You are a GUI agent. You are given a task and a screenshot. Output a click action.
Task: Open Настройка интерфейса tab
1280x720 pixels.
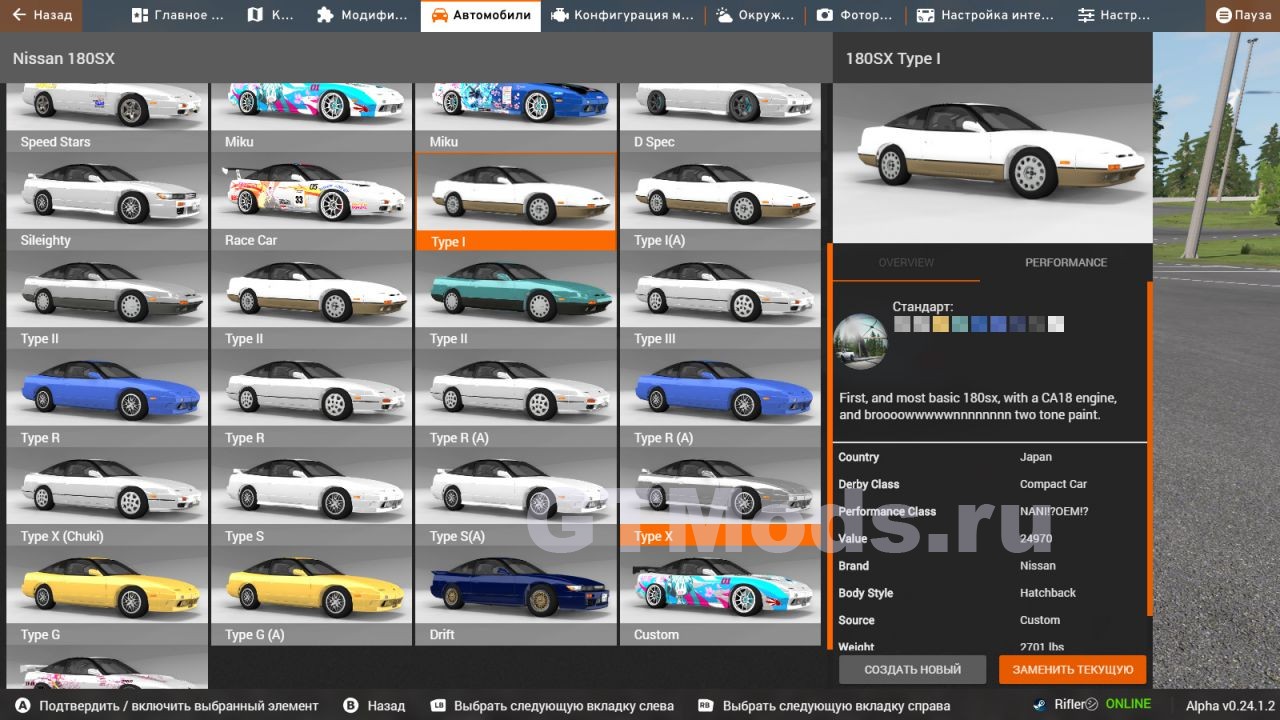click(985, 15)
